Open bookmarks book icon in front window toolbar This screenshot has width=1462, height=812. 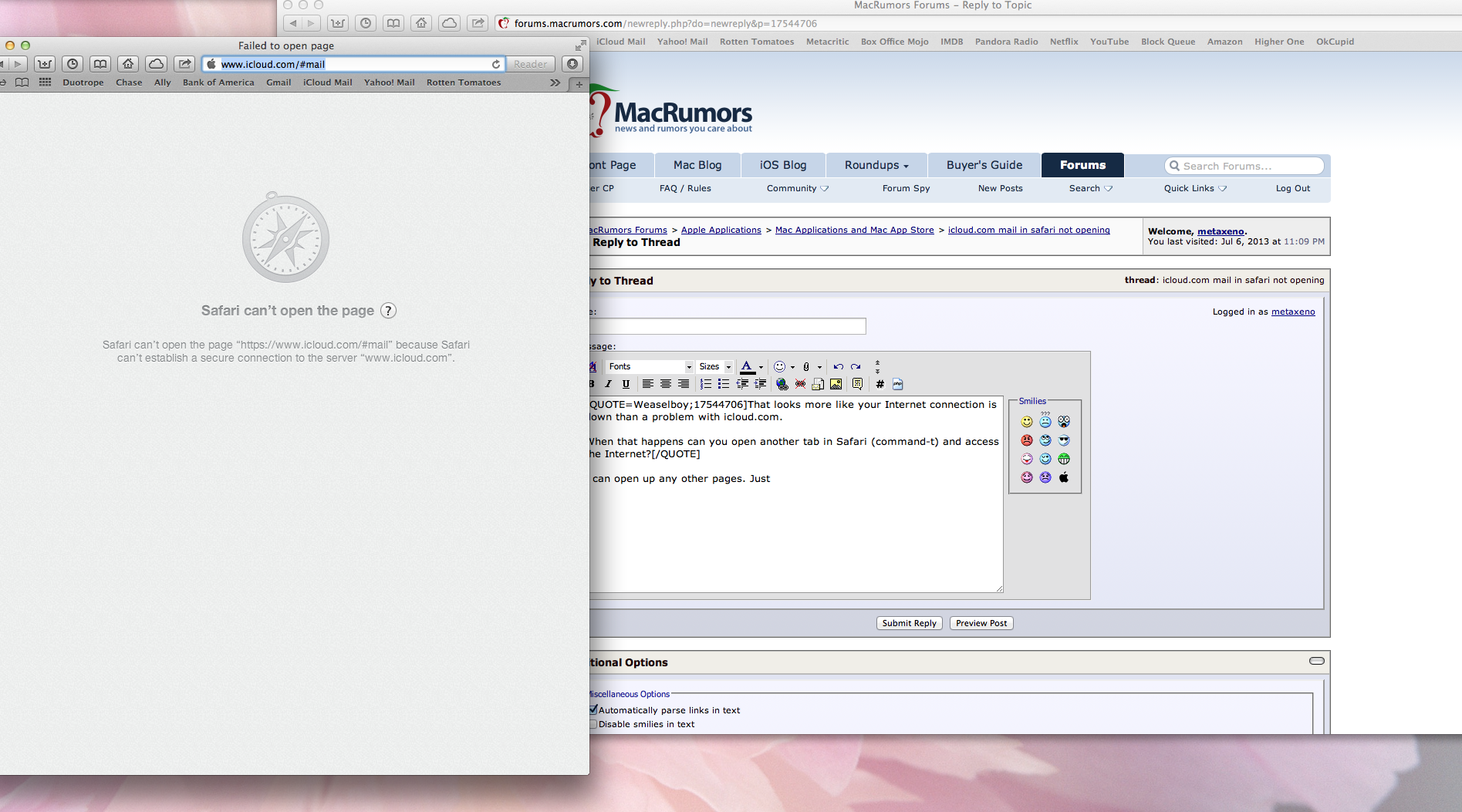(x=100, y=64)
